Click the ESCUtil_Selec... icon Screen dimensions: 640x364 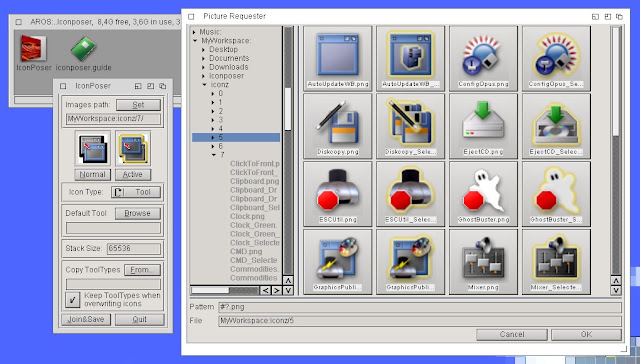tap(410, 194)
